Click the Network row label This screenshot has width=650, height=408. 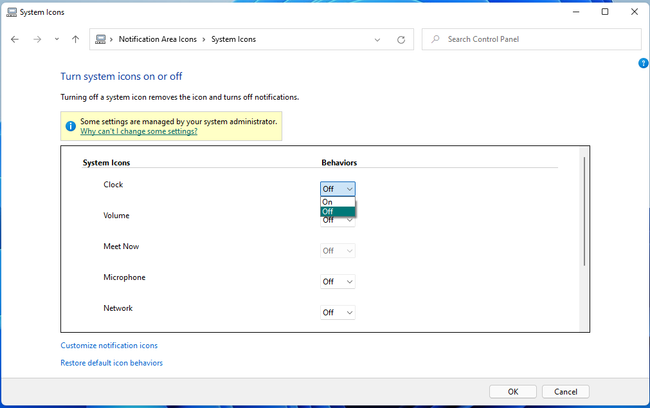tap(118, 308)
